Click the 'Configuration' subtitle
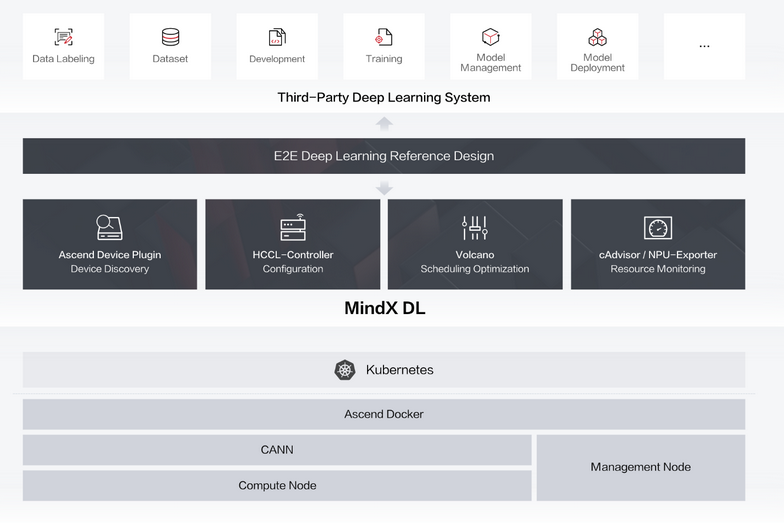The width and height of the screenshot is (784, 523). pyautogui.click(x=293, y=269)
